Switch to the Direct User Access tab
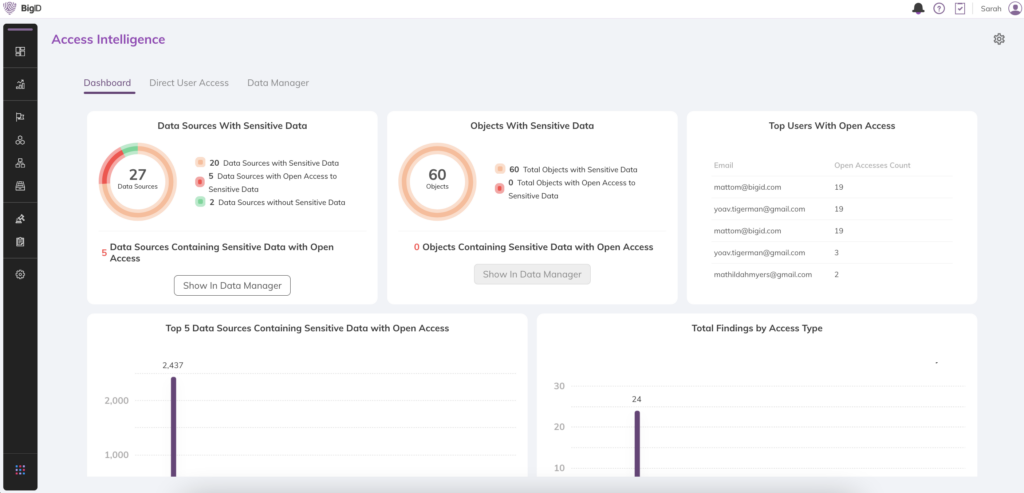 (x=189, y=83)
